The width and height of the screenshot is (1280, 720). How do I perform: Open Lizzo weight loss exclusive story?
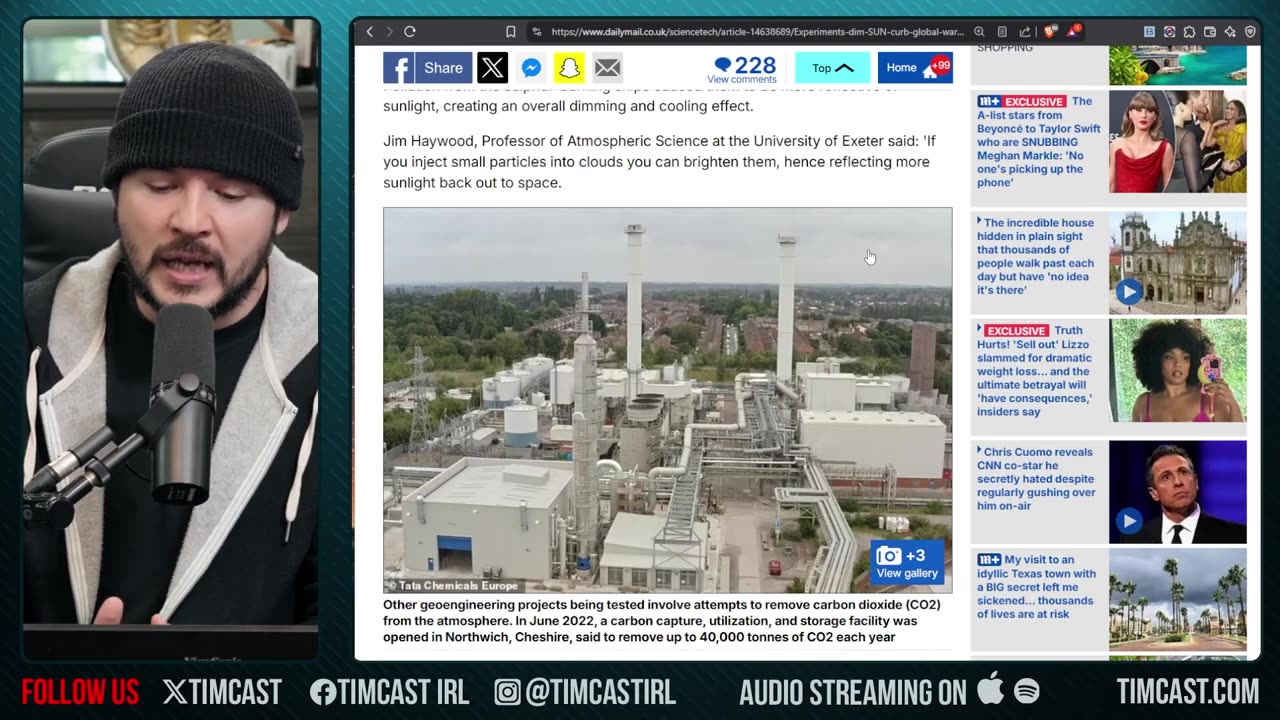pos(1036,371)
